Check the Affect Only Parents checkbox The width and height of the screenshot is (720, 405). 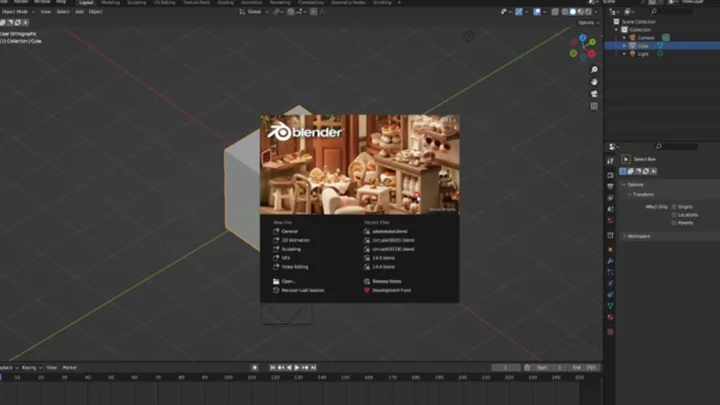[x=674, y=223]
